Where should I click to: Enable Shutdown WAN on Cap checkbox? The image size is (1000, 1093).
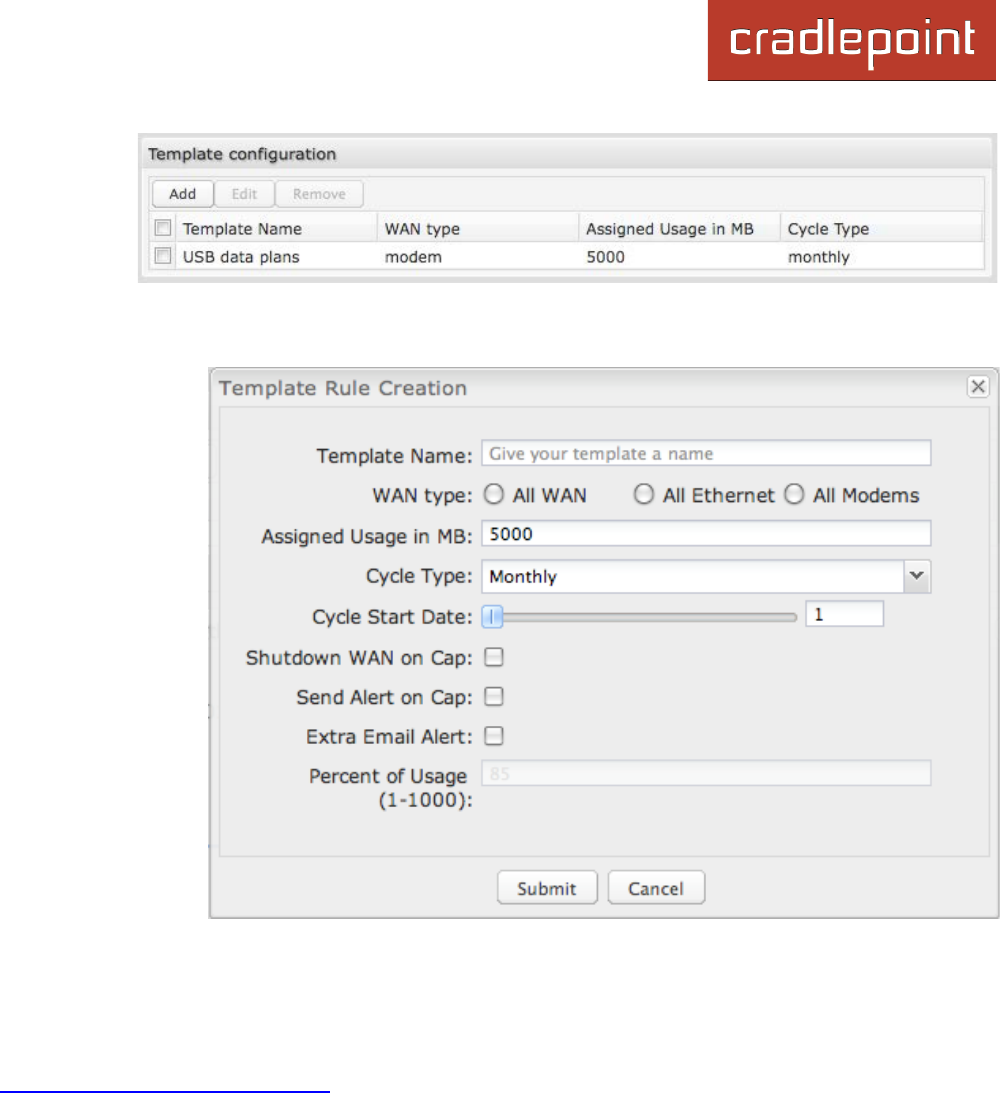pos(494,657)
